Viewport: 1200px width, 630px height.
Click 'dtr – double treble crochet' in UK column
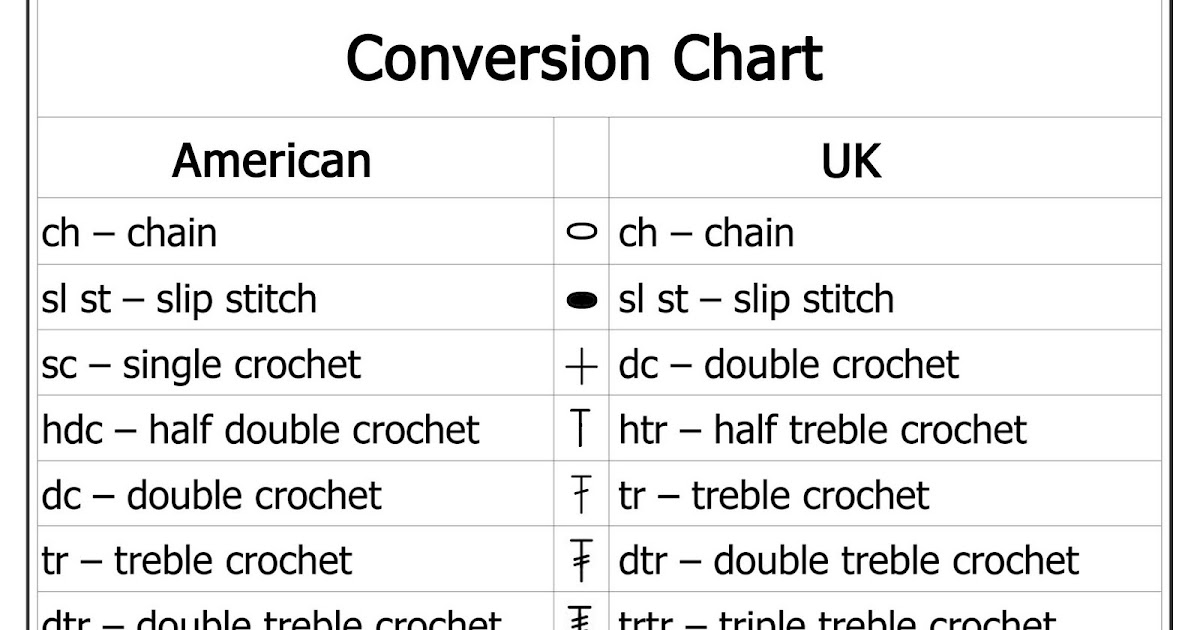coord(849,560)
